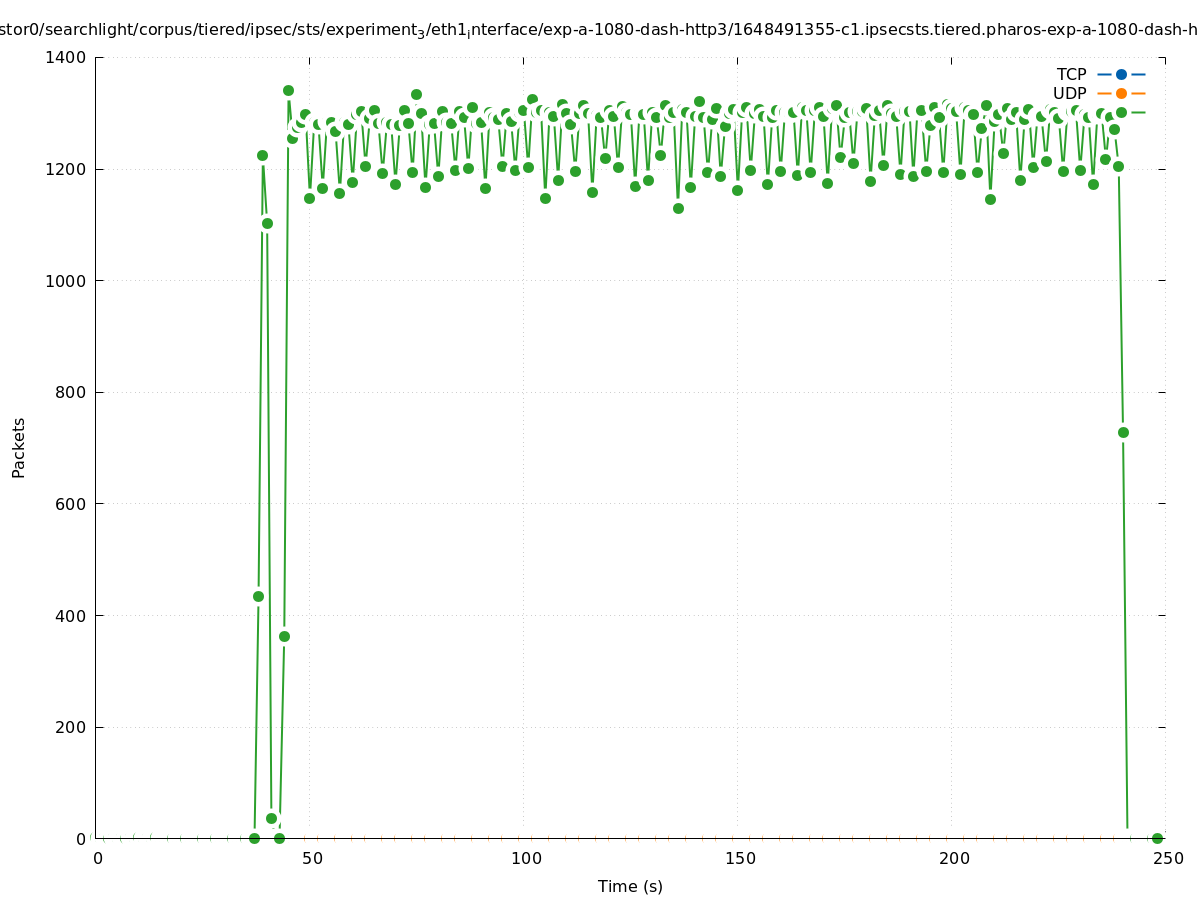
Task: Click the file path title at top
Action: tap(598, 30)
